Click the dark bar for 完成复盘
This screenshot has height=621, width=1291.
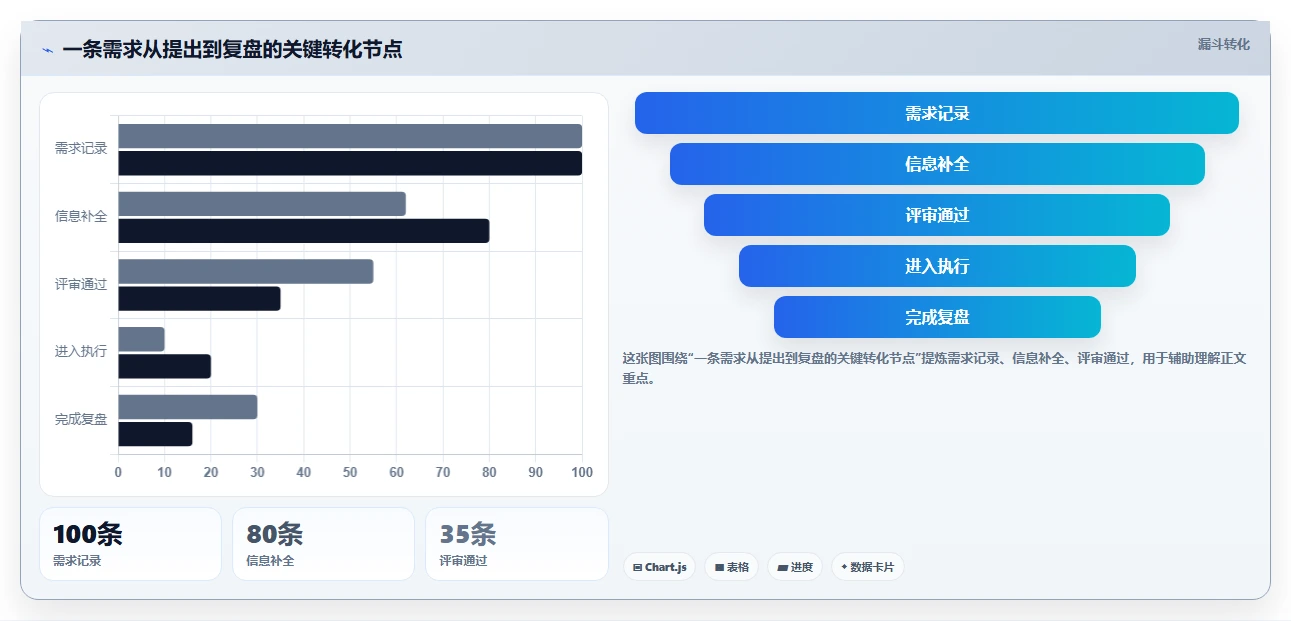tap(155, 434)
